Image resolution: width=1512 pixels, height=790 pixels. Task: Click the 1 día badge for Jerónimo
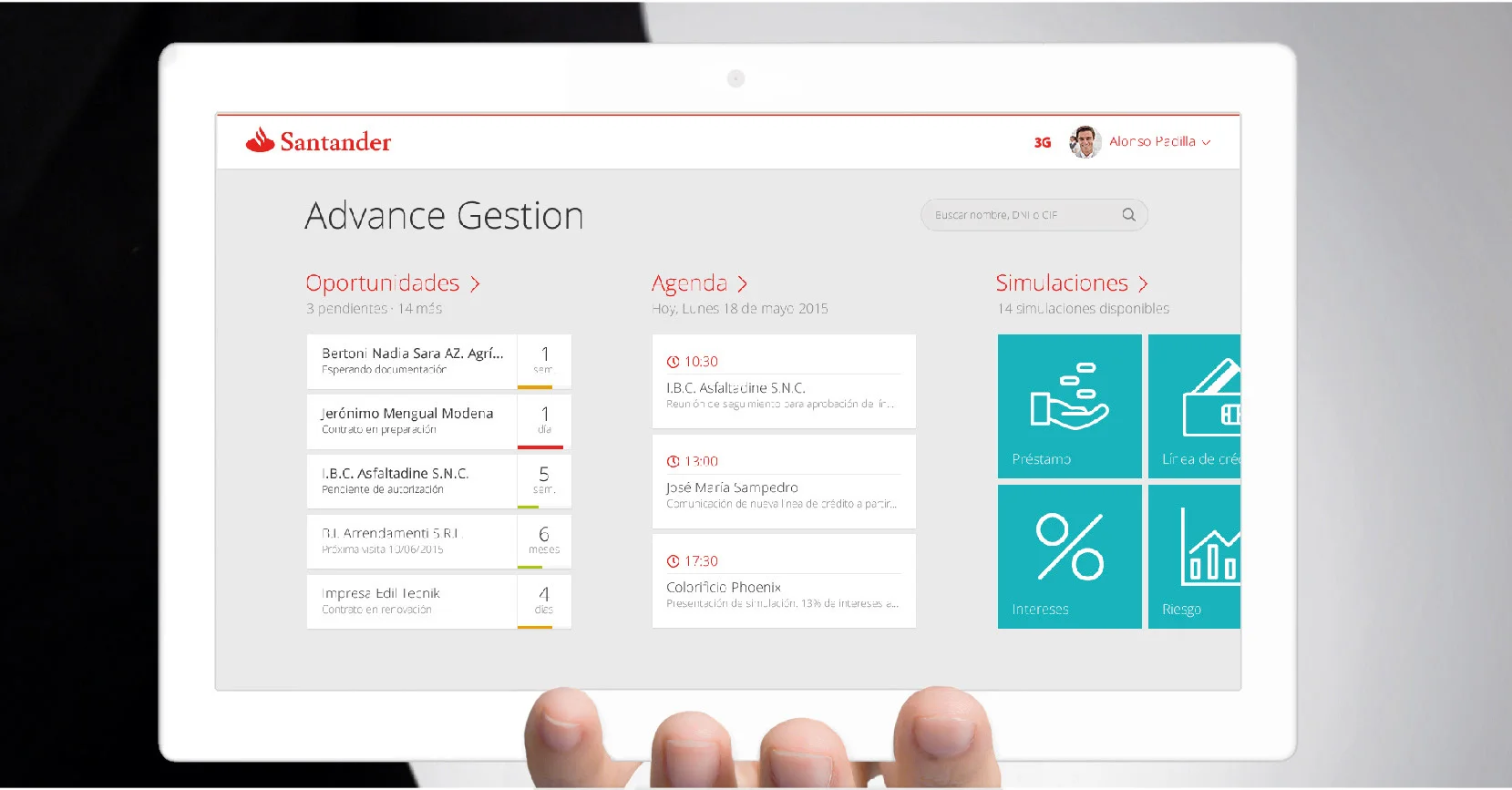point(544,421)
